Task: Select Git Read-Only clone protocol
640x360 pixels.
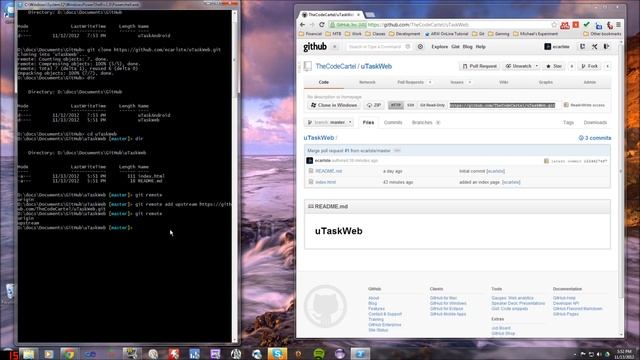Action: (x=432, y=105)
